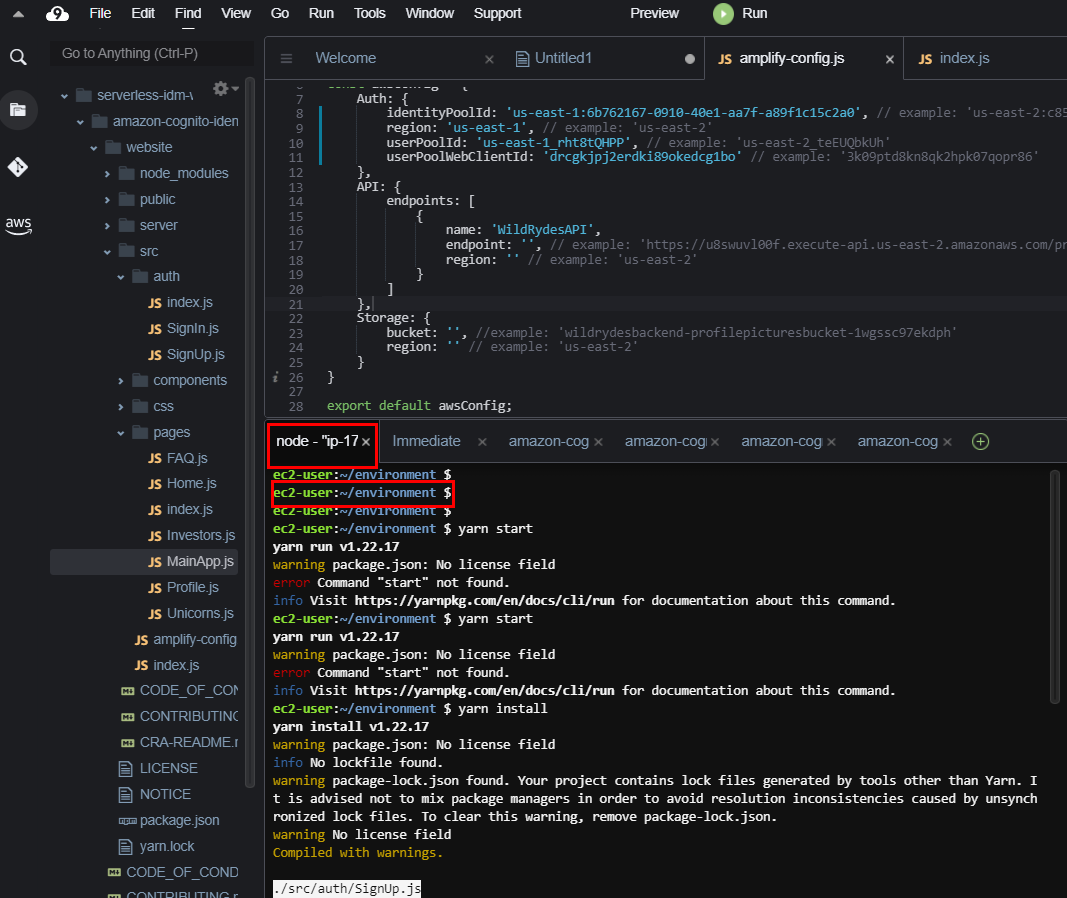
Task: Open FAQ.js in the pages folder
Action: pyautogui.click(x=178, y=459)
